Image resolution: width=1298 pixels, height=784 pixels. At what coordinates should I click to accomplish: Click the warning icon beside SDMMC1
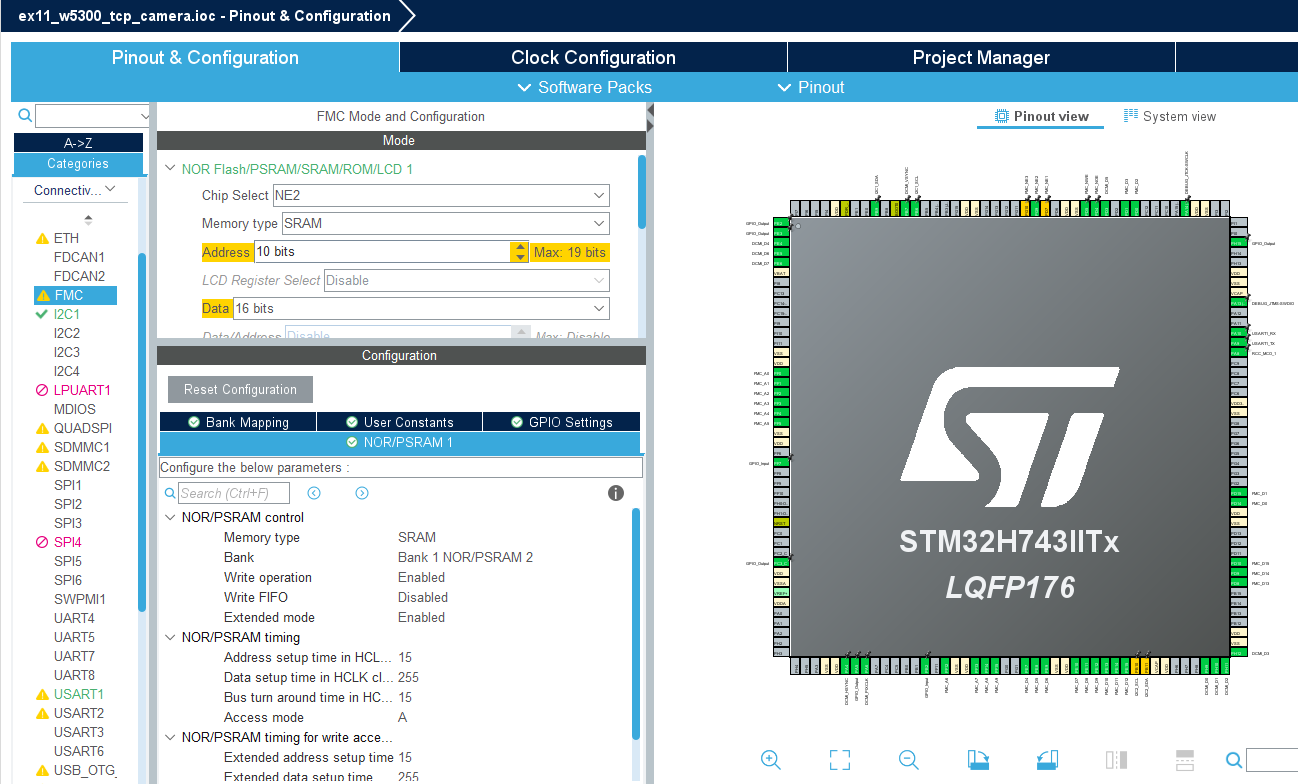coord(42,447)
